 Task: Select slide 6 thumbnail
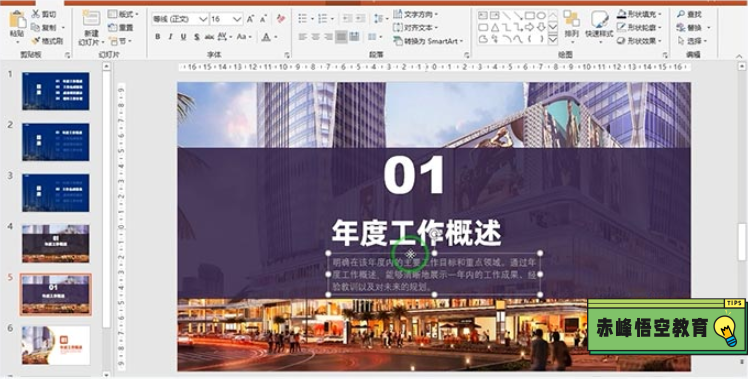point(55,345)
